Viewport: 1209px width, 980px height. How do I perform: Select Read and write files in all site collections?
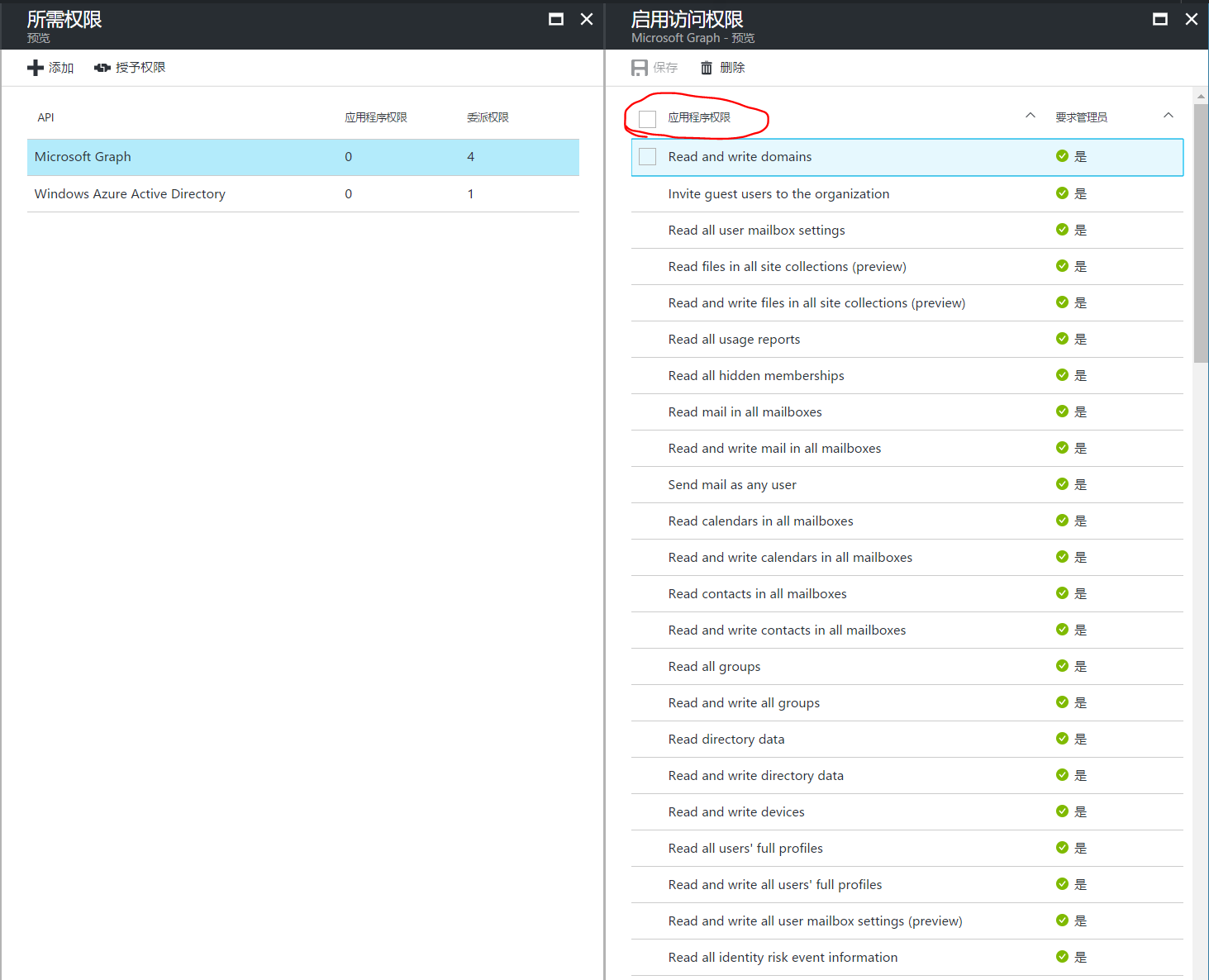pos(907,302)
